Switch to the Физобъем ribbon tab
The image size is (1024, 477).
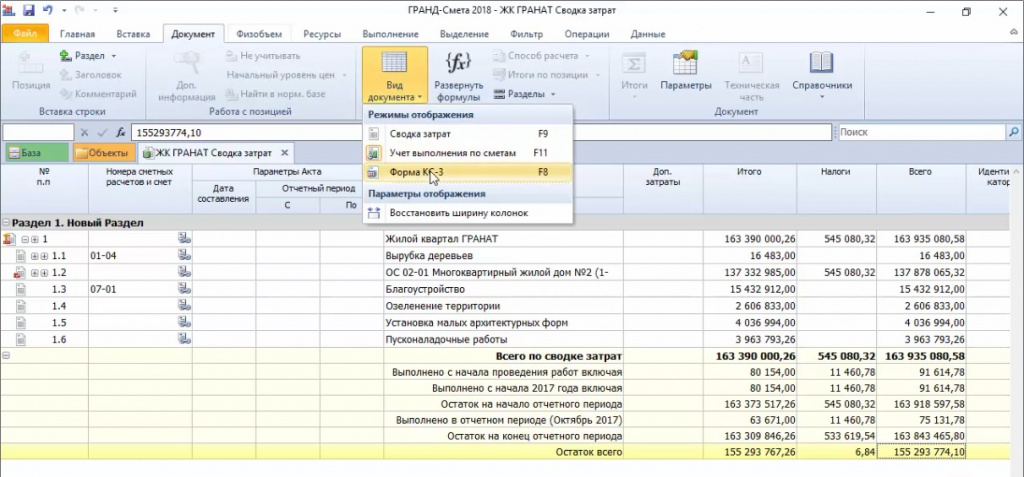click(x=259, y=34)
